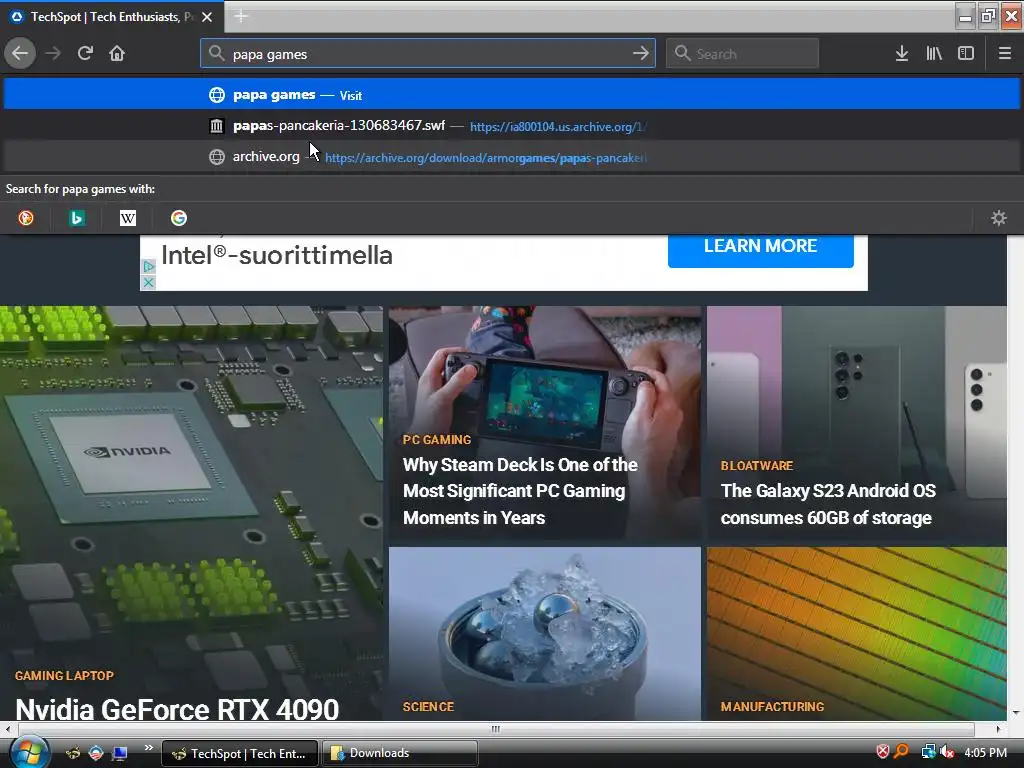Focus the Search box in the toolbar
Screen dimensions: 1024x768
(742, 54)
